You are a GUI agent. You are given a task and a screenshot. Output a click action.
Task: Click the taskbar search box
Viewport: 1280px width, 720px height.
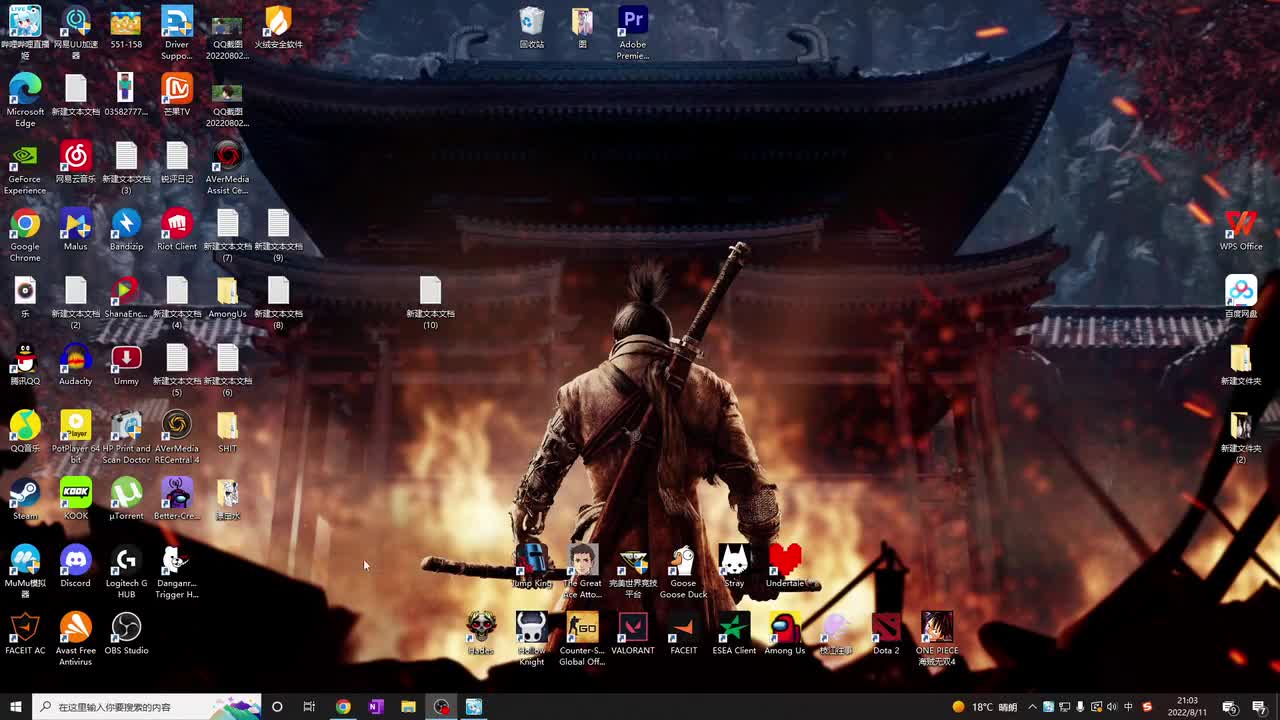click(147, 707)
